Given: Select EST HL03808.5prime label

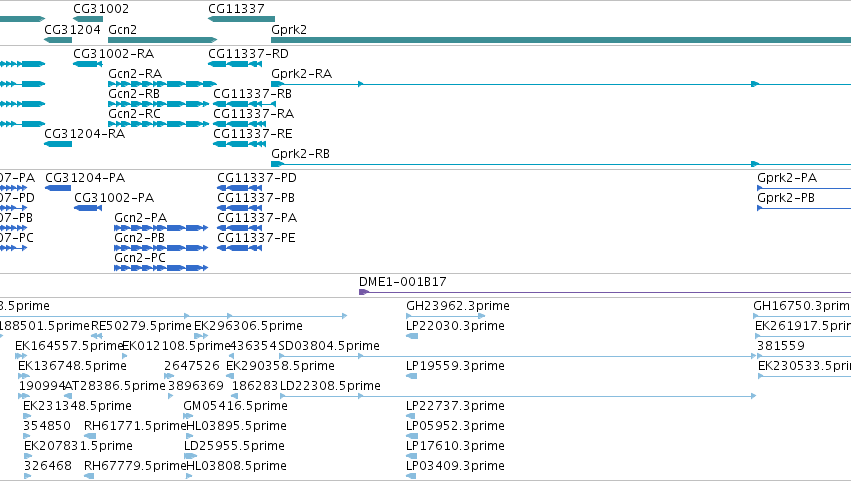Looking at the screenshot, I should click(x=237, y=466).
